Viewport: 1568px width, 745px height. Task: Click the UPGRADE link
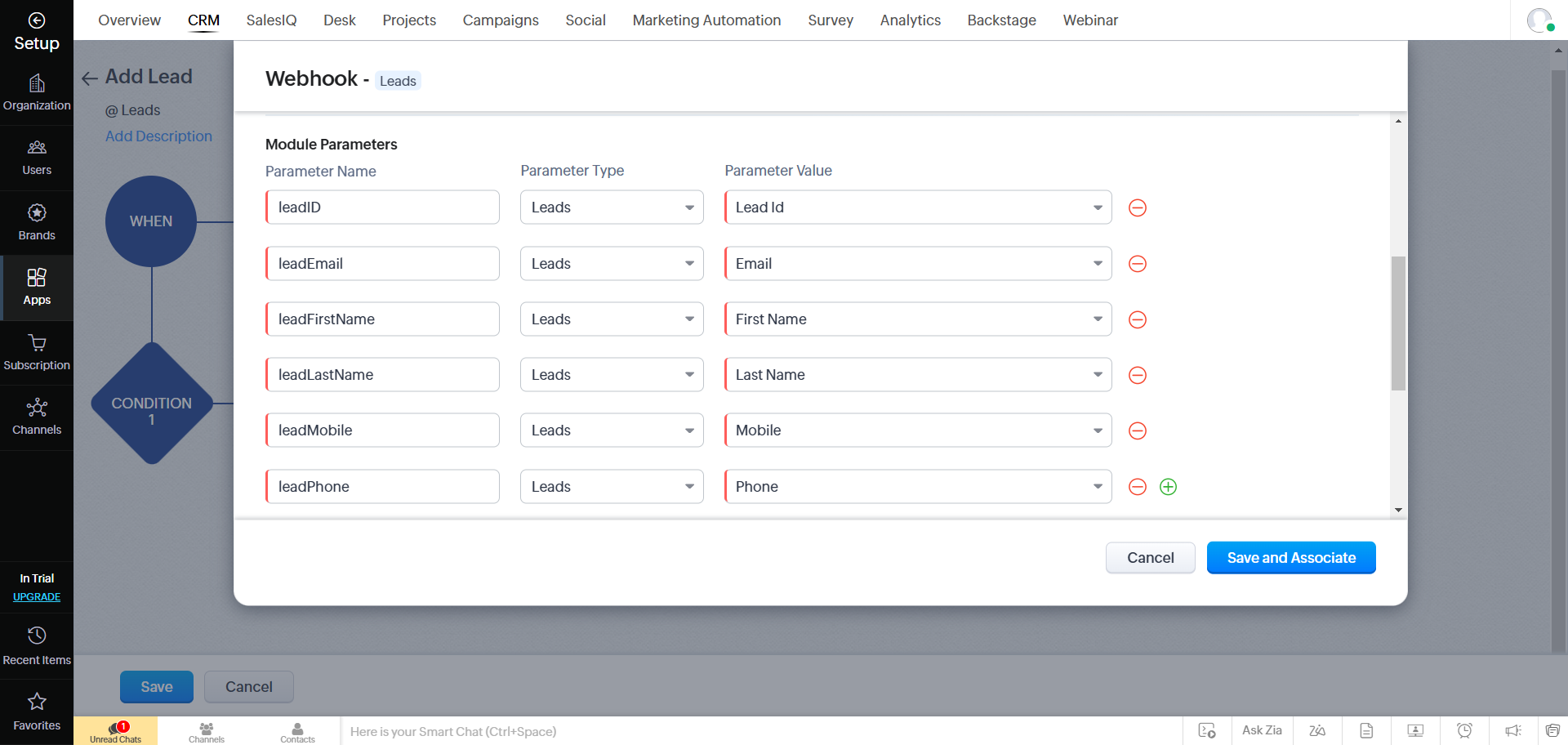click(37, 597)
